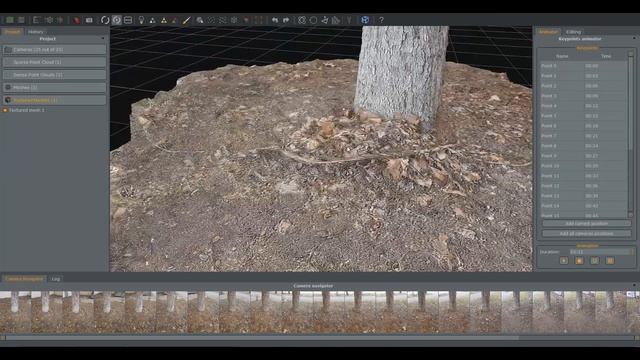Viewport: 640px width, 360px height.
Task: Click the bounding box brackets toolbar icon
Action: point(258,20)
